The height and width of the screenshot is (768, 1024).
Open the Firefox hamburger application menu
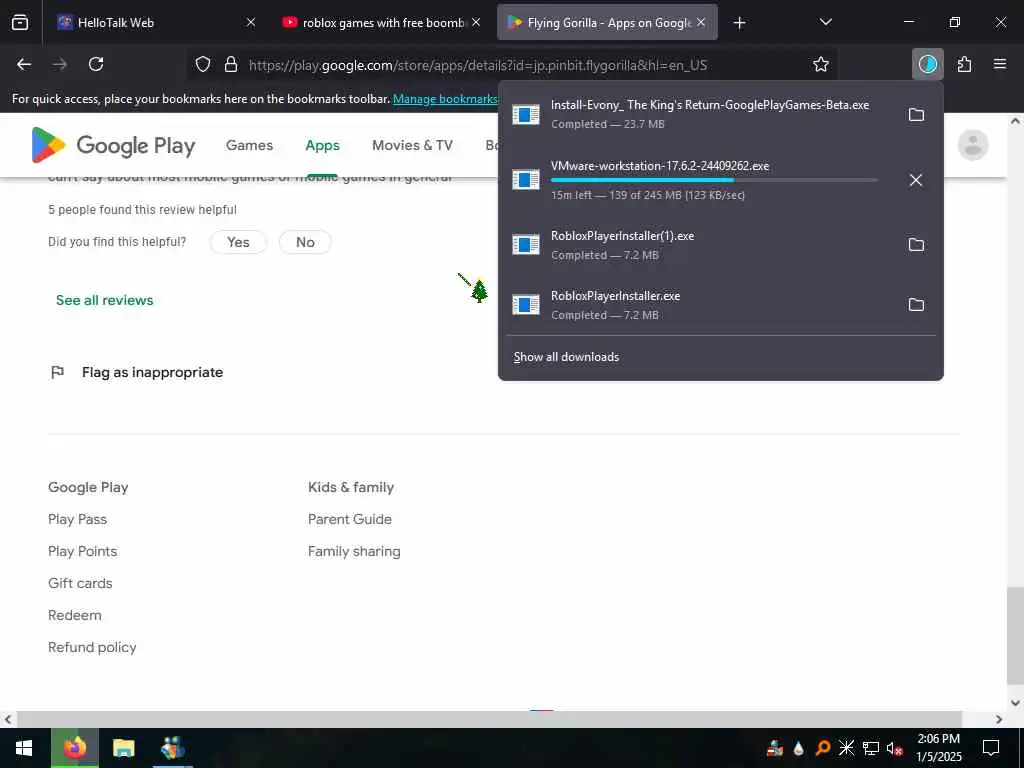tap(999, 64)
